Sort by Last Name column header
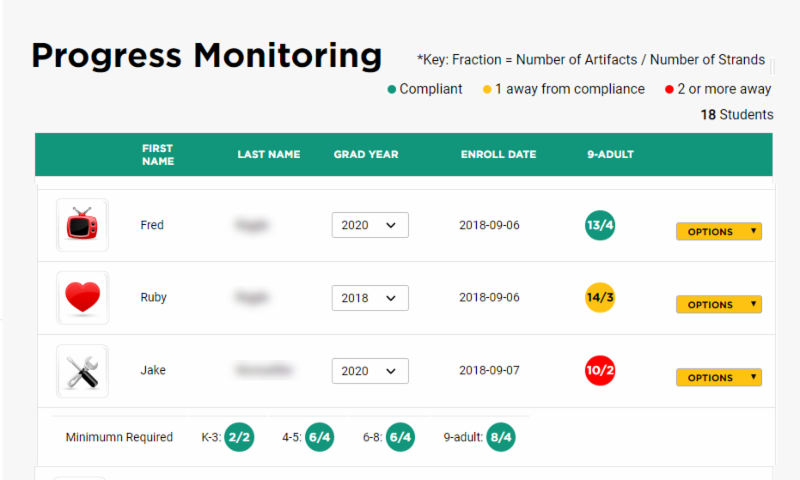 [x=268, y=155]
